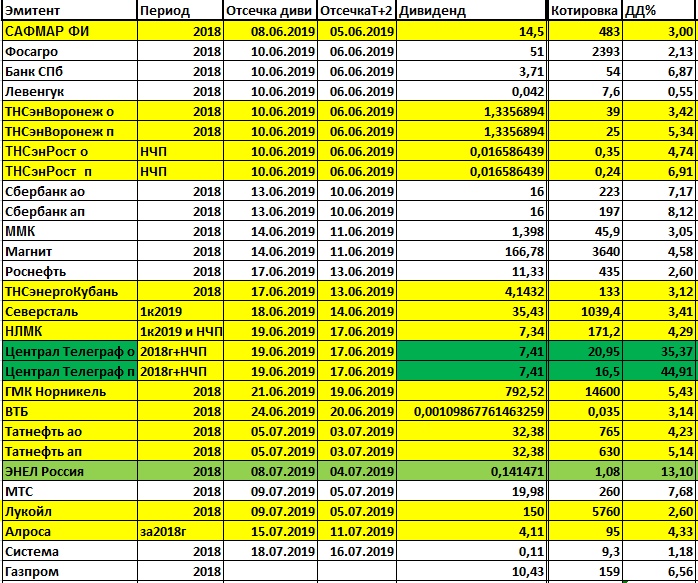Click the 08.06.2019 cutoff date cell
Viewport: 698px width, 583px height.
pyautogui.click(x=270, y=31)
